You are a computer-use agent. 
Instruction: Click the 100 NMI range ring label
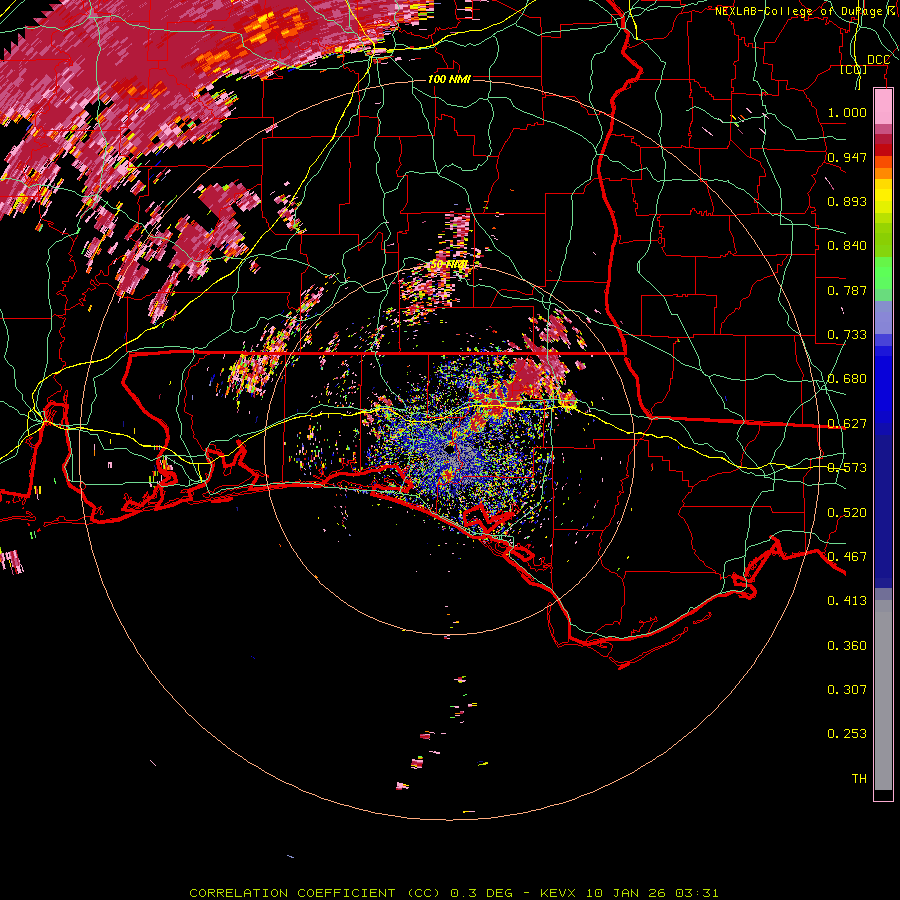click(449, 79)
